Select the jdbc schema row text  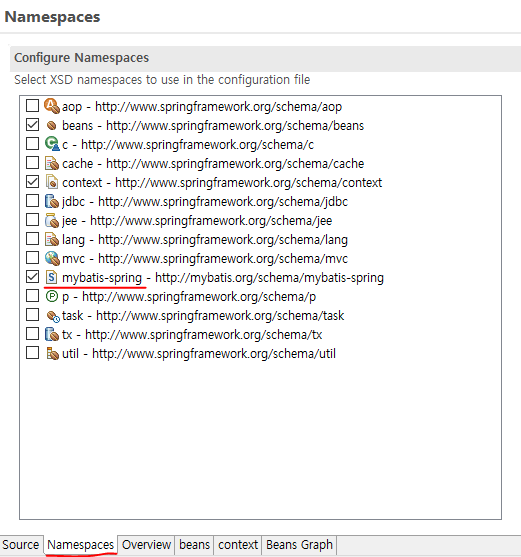[x=205, y=202]
